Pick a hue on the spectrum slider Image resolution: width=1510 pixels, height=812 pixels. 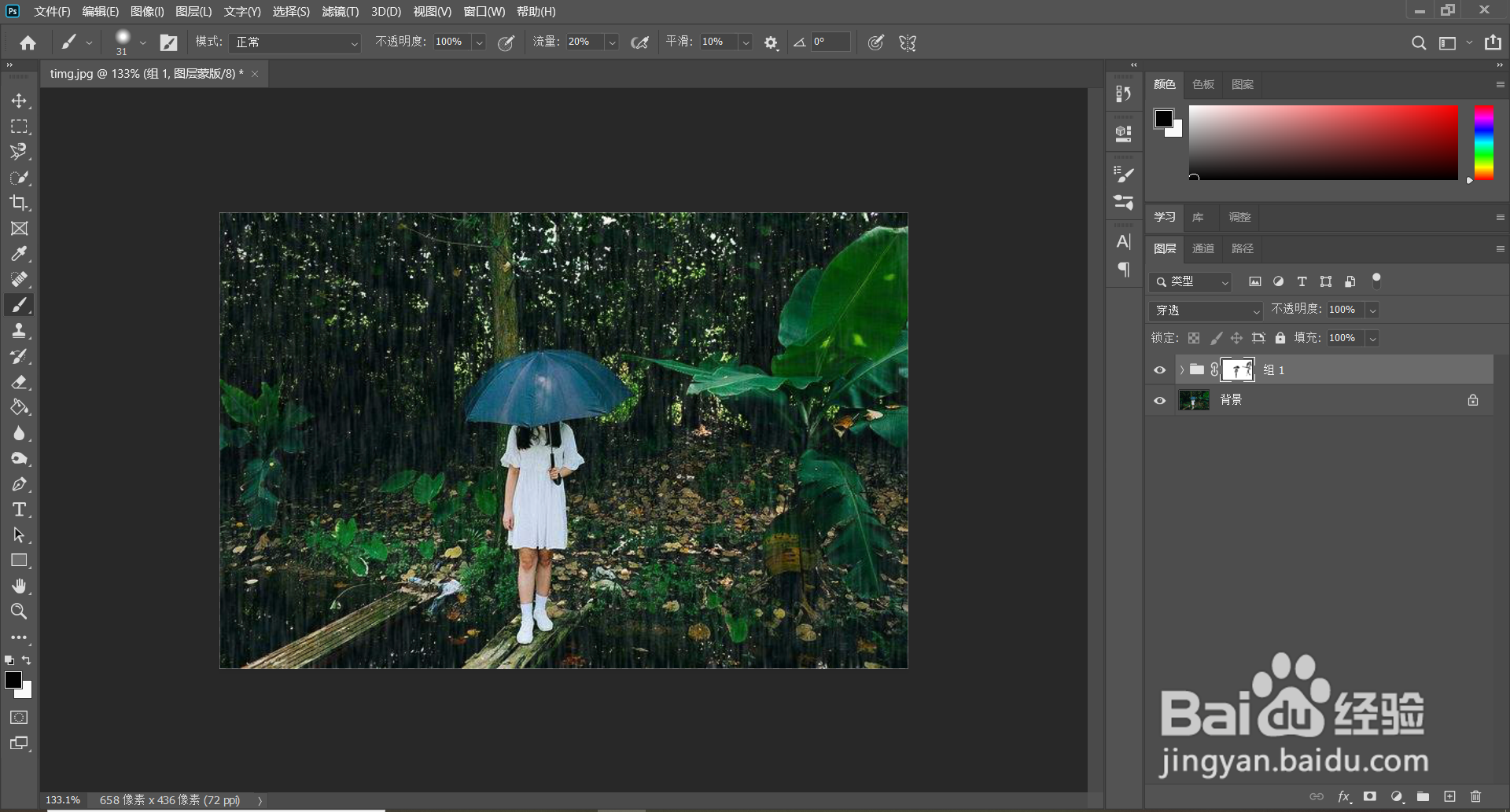pos(1484,142)
